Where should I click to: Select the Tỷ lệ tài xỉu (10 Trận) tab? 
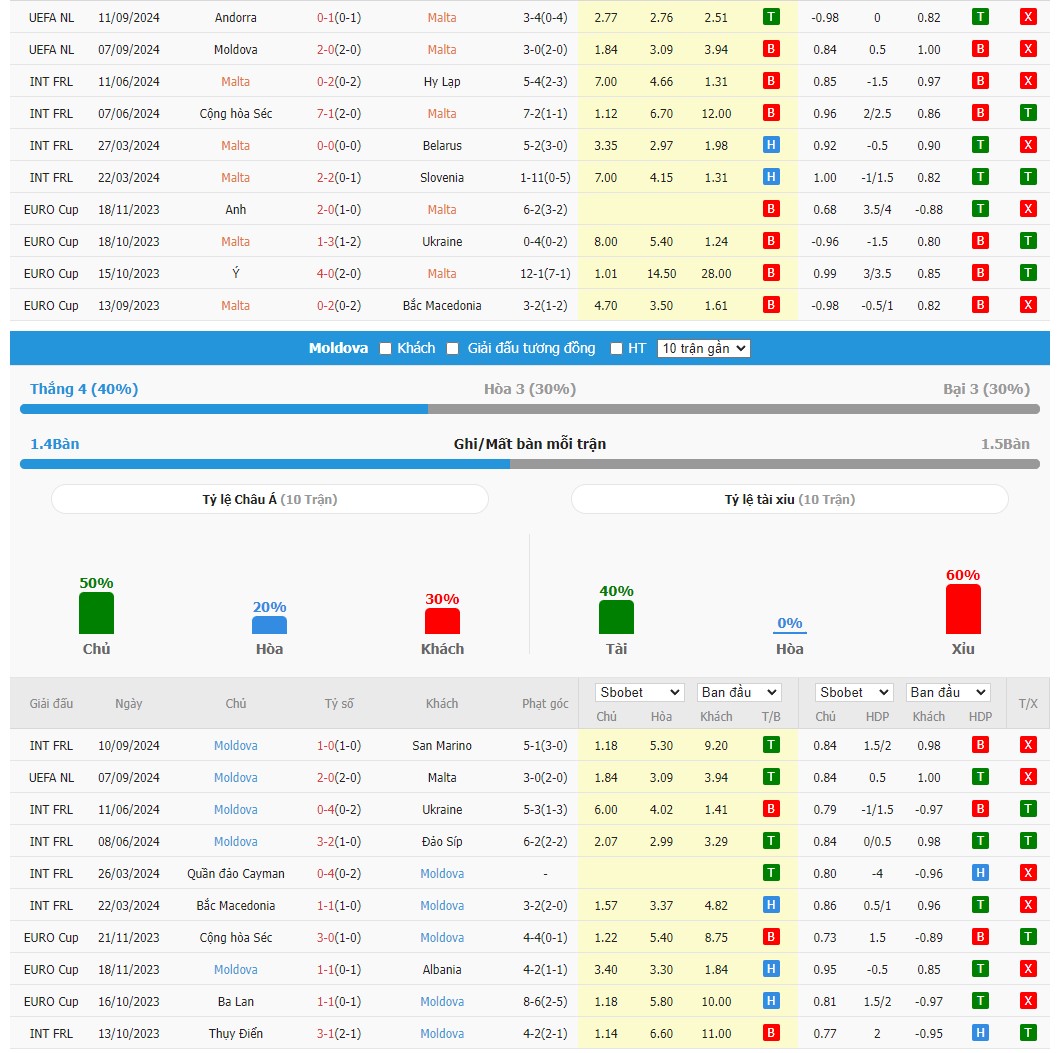click(x=790, y=499)
